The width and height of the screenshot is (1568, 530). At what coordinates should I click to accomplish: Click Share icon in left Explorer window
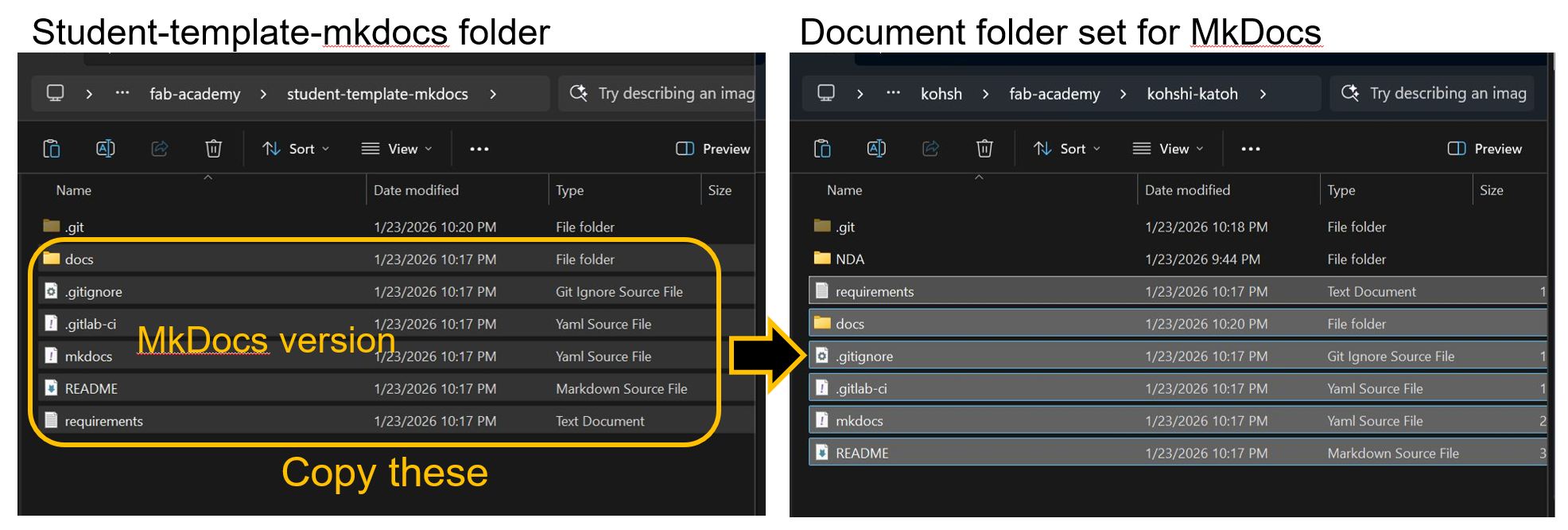[160, 149]
